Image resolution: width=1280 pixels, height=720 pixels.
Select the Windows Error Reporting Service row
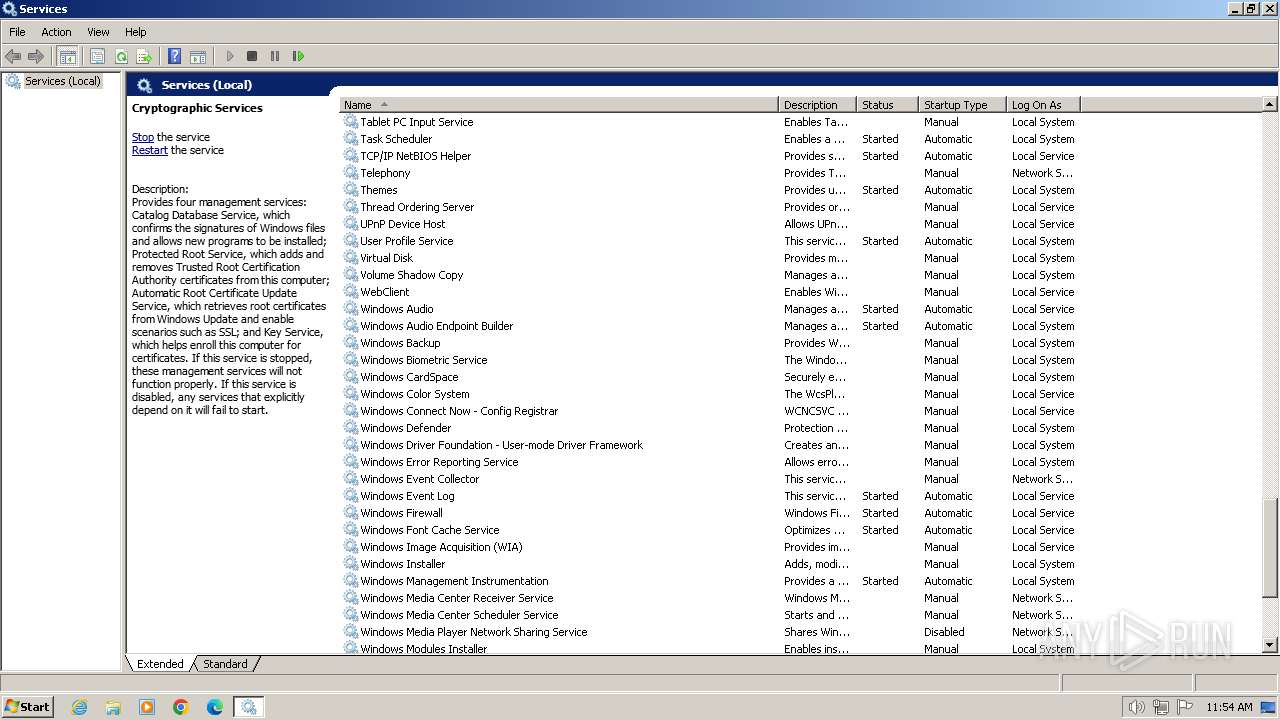pos(710,462)
